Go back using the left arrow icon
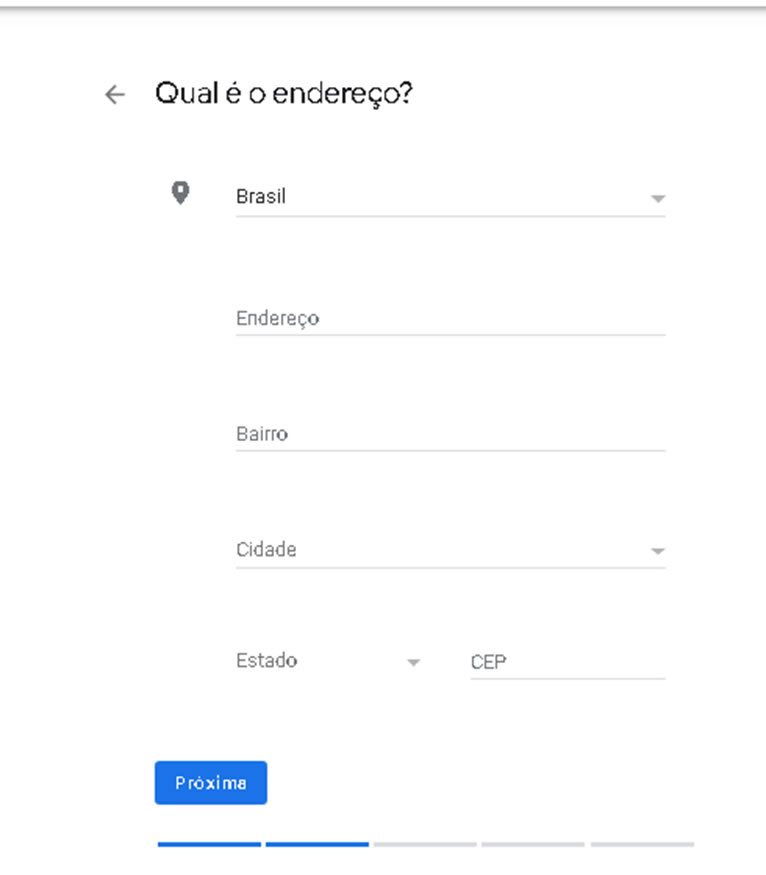The height and width of the screenshot is (875, 766). point(115,94)
